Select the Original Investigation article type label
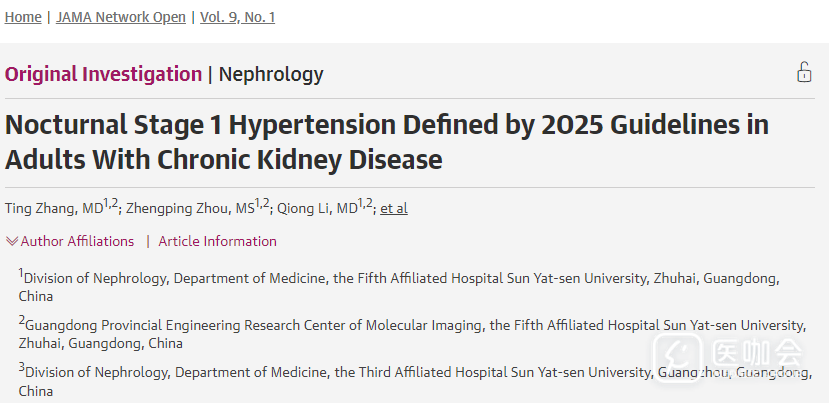The height and width of the screenshot is (403, 829). 103,74
